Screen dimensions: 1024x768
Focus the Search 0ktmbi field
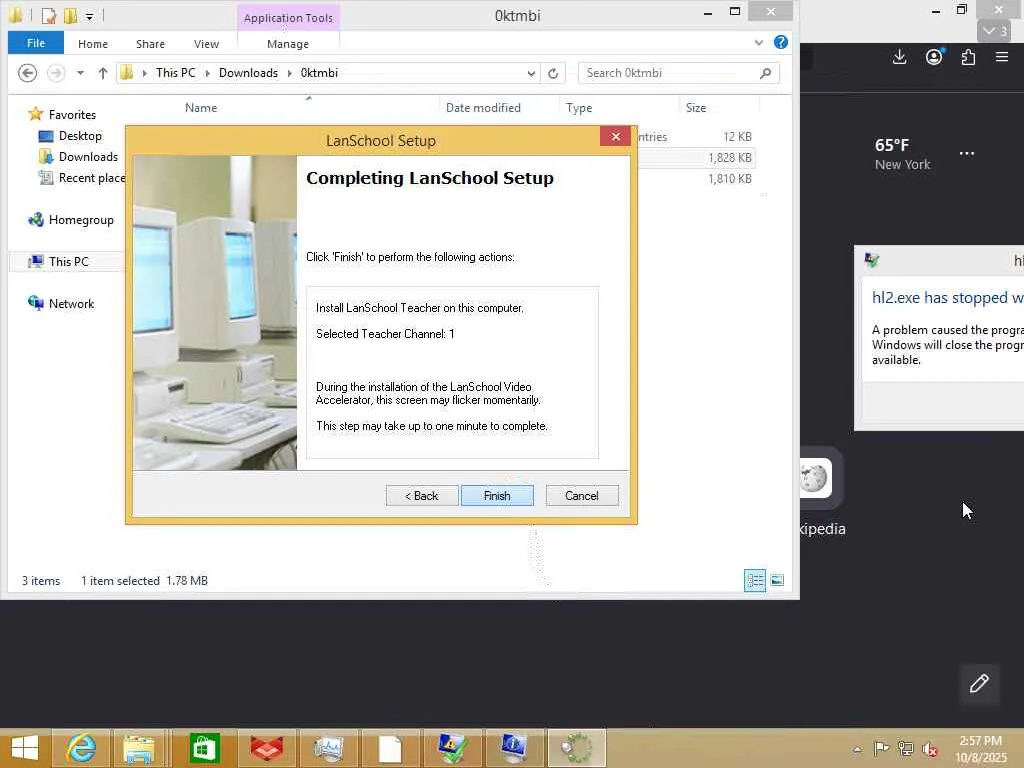[x=671, y=73]
